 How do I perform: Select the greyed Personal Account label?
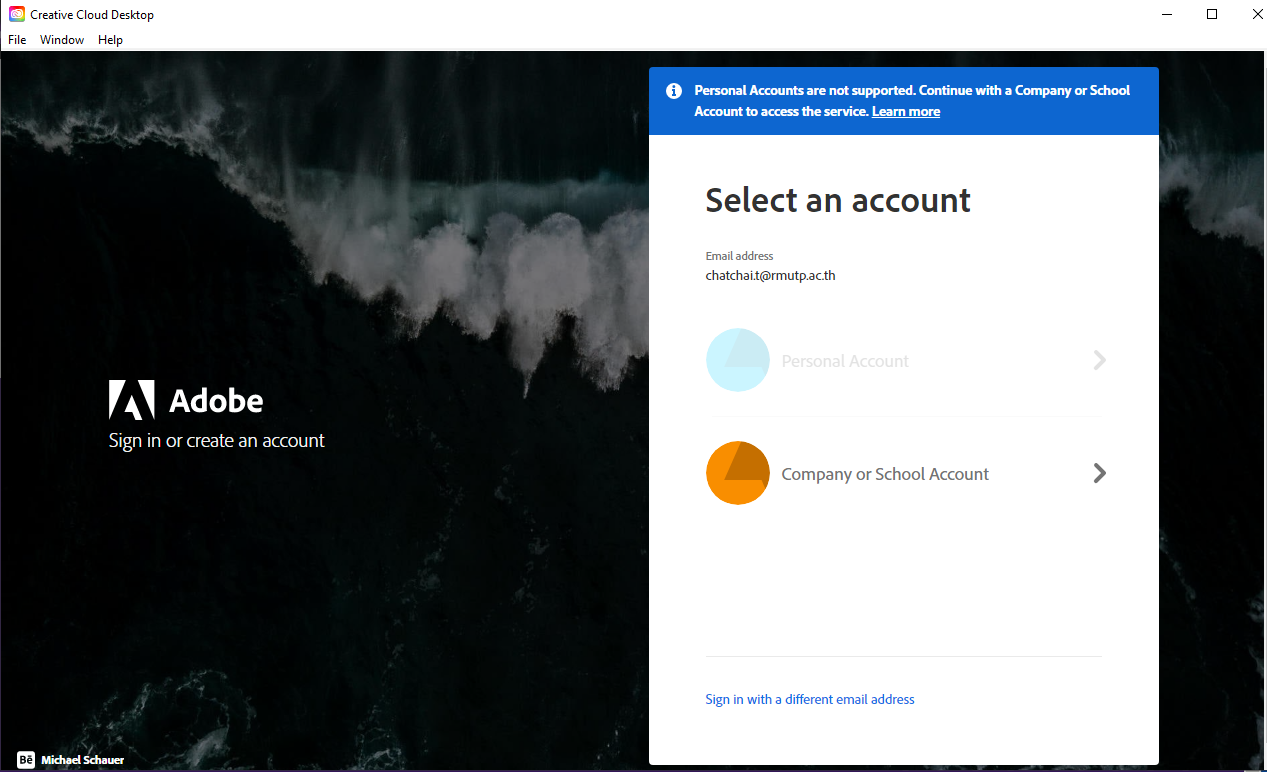click(x=845, y=361)
